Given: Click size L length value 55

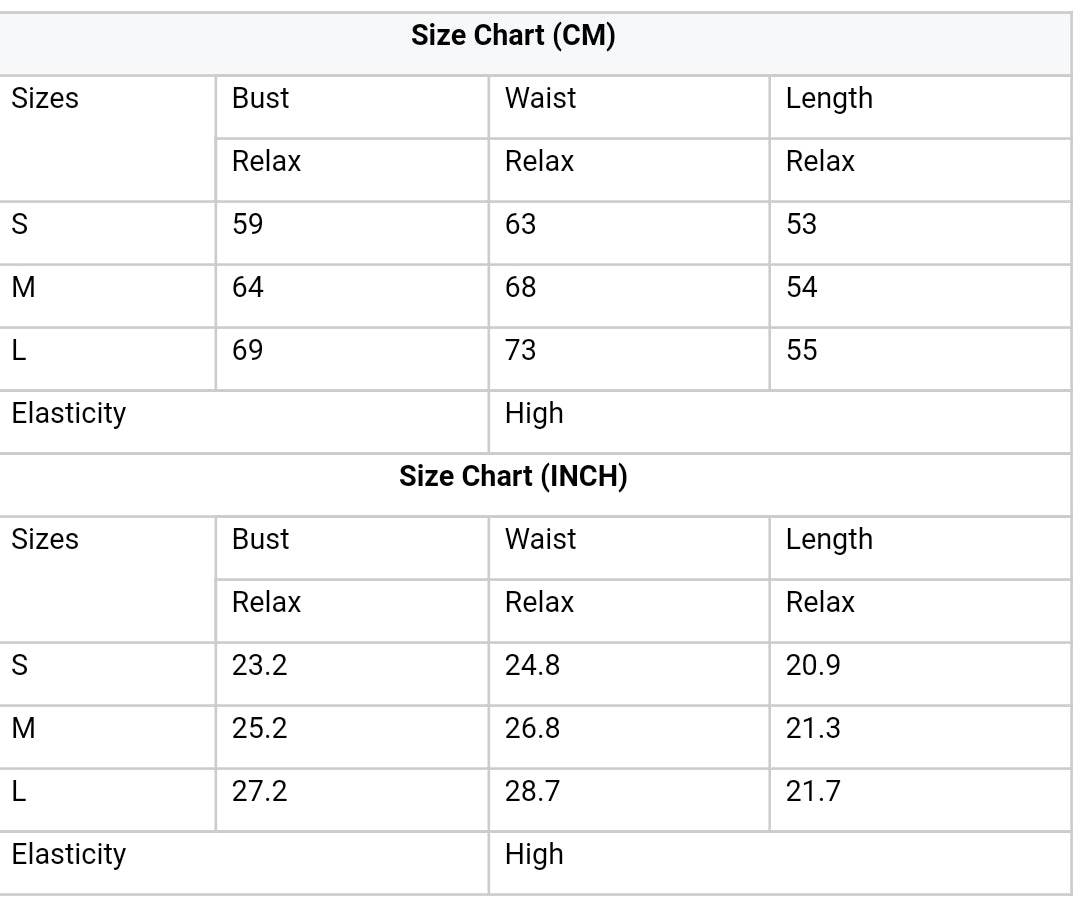Looking at the screenshot, I should pos(802,350).
